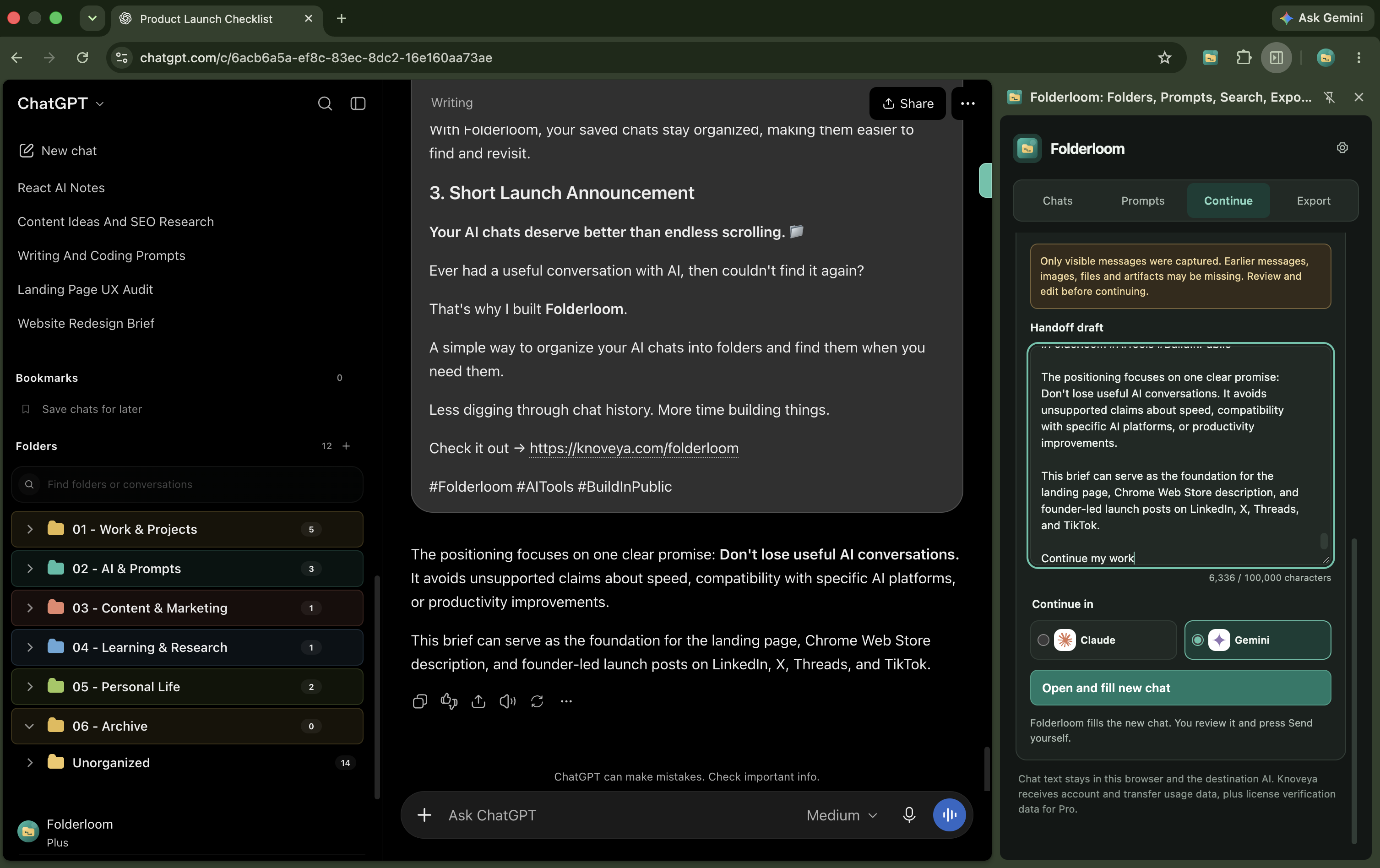Open more actions under the response
The image size is (1380, 868).
coord(566,701)
